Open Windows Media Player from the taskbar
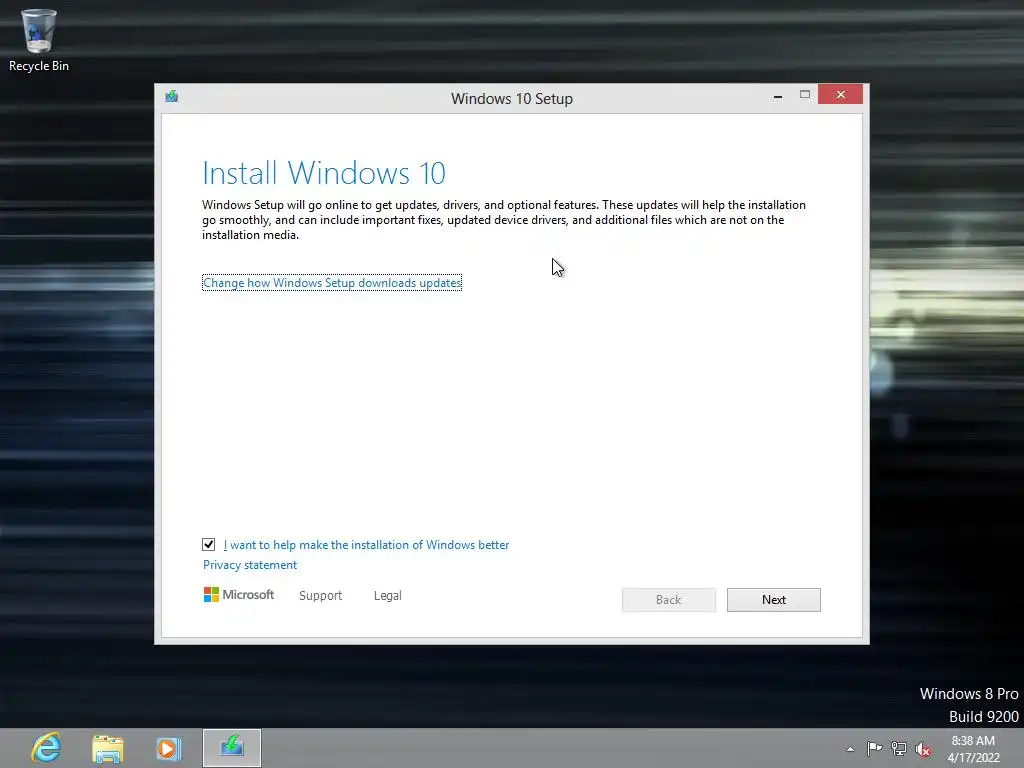The height and width of the screenshot is (768, 1024). coord(168,748)
